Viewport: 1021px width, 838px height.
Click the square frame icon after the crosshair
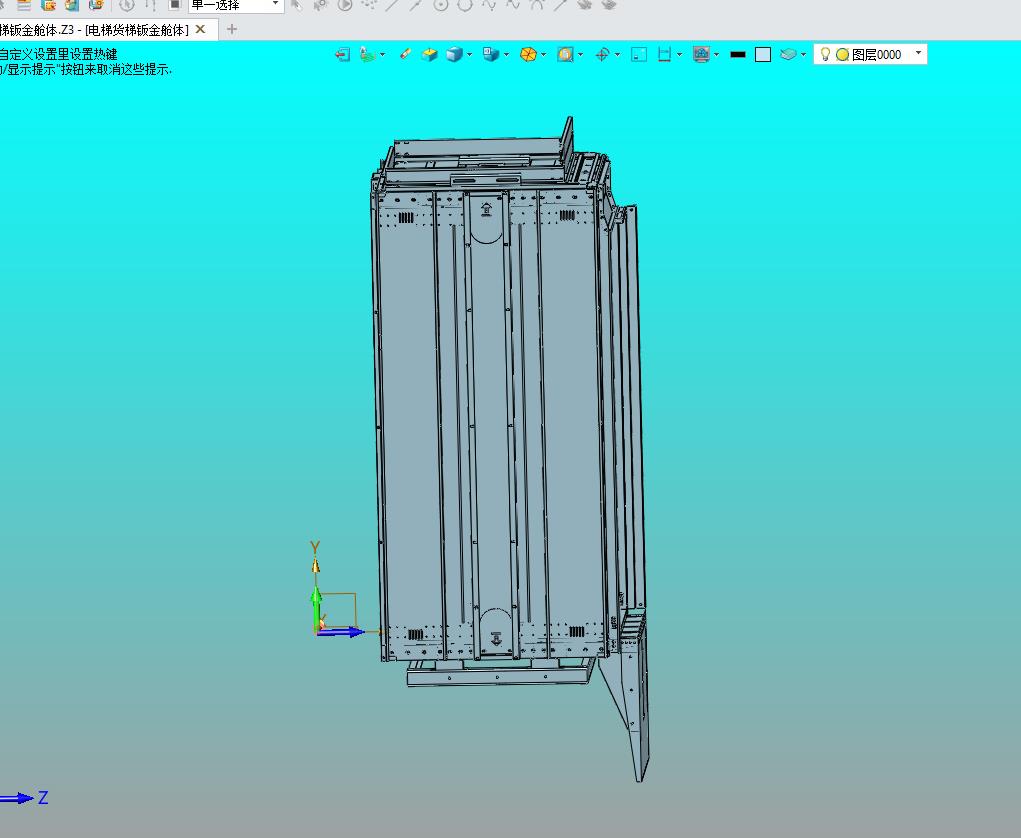pos(639,55)
